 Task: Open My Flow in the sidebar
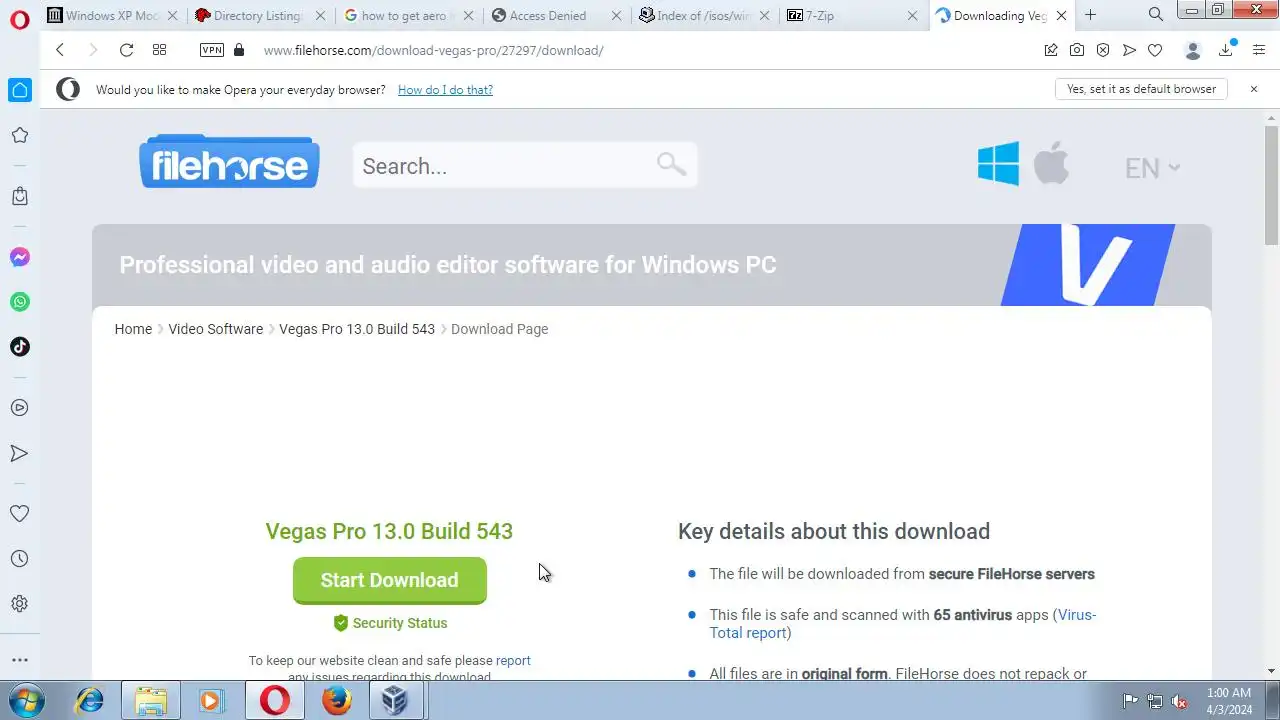(x=19, y=453)
